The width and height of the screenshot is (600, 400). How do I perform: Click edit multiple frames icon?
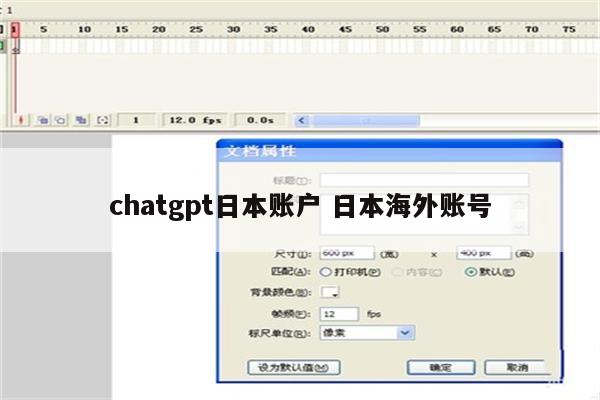click(81, 119)
